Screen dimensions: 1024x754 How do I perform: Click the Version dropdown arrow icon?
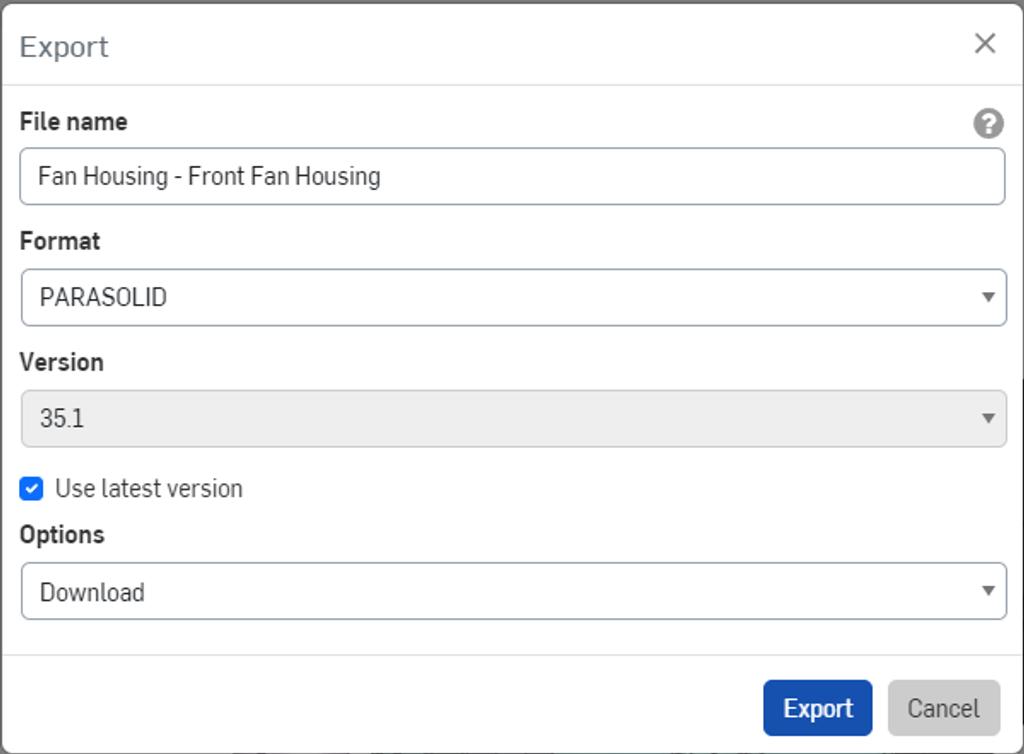tap(988, 418)
